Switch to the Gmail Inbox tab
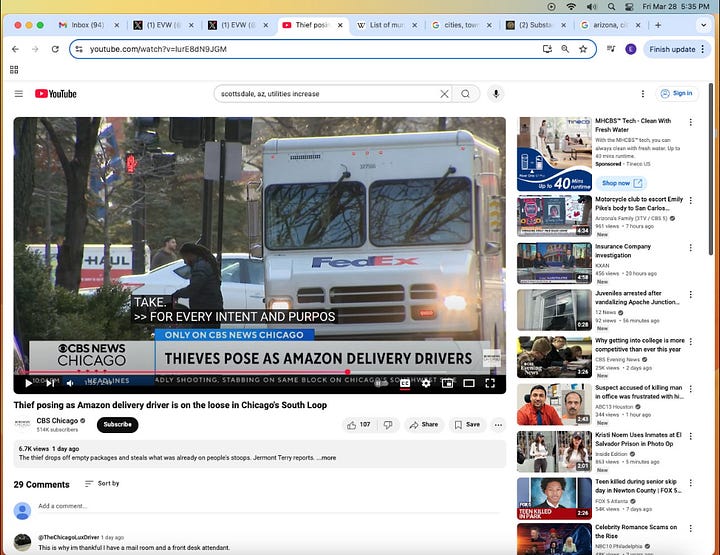This screenshot has width=720, height=555. pyautogui.click(x=87, y=25)
